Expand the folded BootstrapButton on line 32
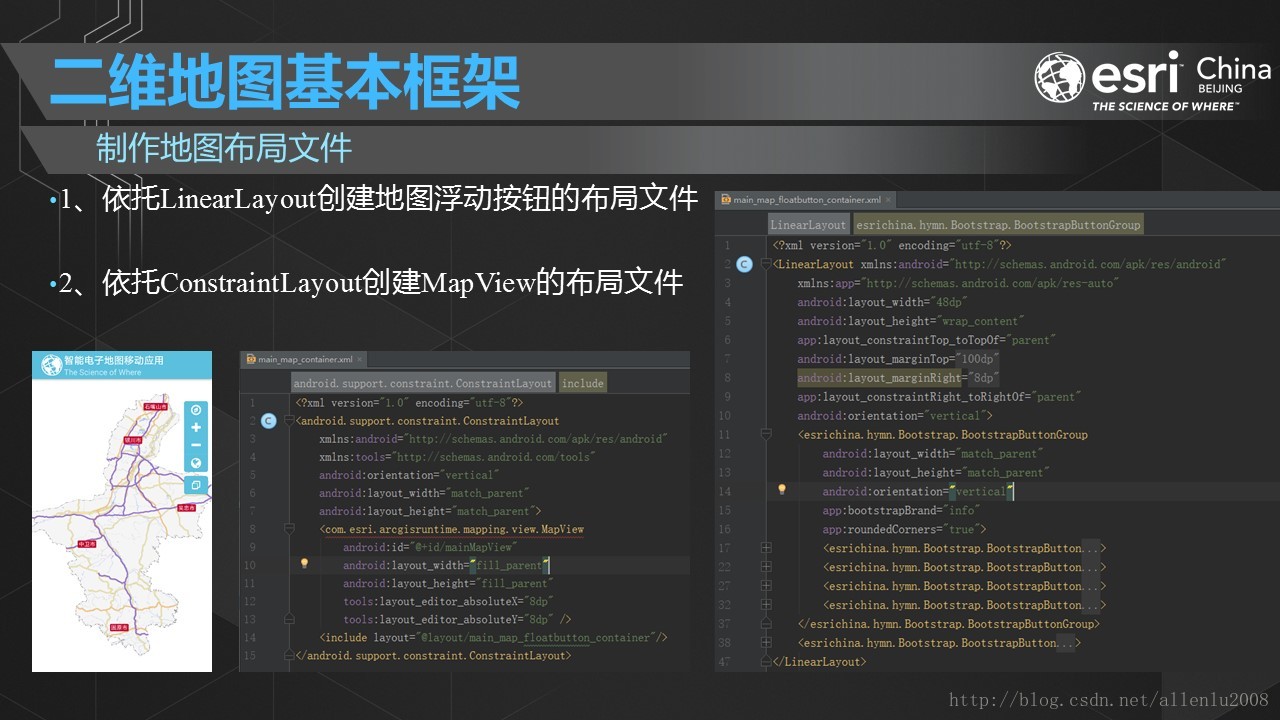 765,605
